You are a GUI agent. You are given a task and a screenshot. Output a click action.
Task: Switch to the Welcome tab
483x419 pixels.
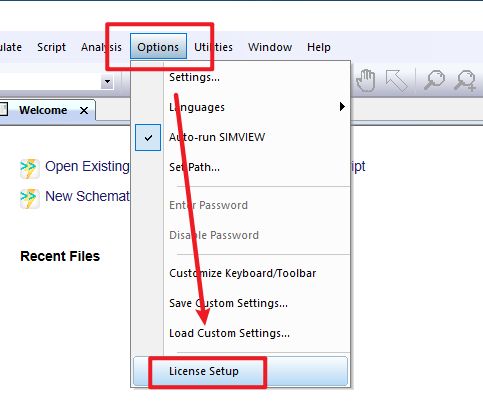(x=43, y=110)
